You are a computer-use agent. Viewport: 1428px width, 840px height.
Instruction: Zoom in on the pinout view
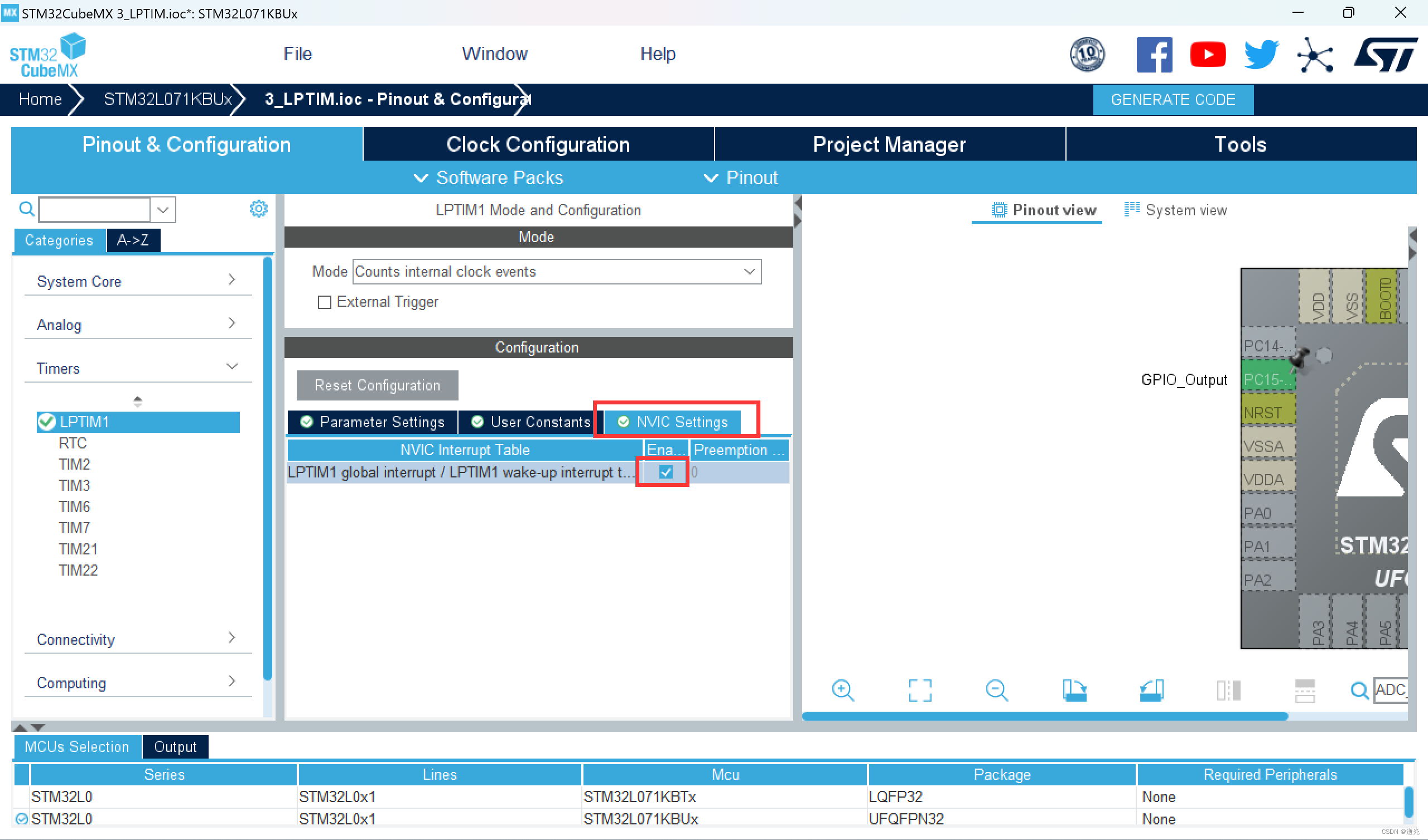pyautogui.click(x=843, y=691)
